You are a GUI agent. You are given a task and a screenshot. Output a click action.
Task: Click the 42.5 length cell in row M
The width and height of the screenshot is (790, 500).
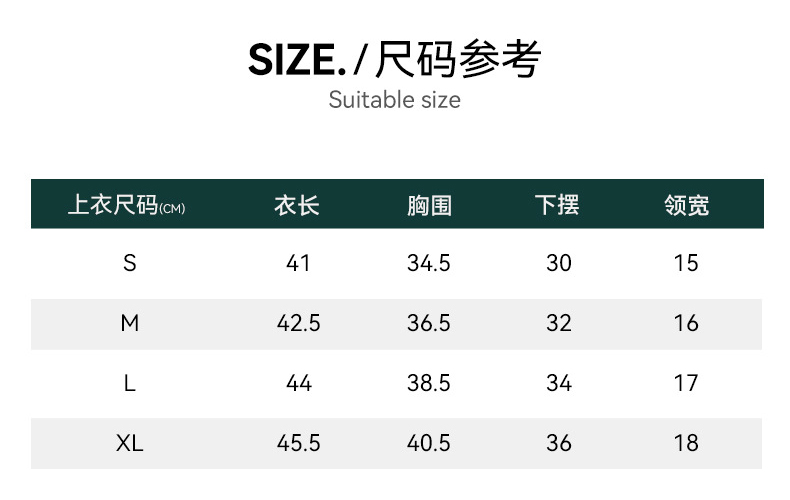tap(298, 323)
